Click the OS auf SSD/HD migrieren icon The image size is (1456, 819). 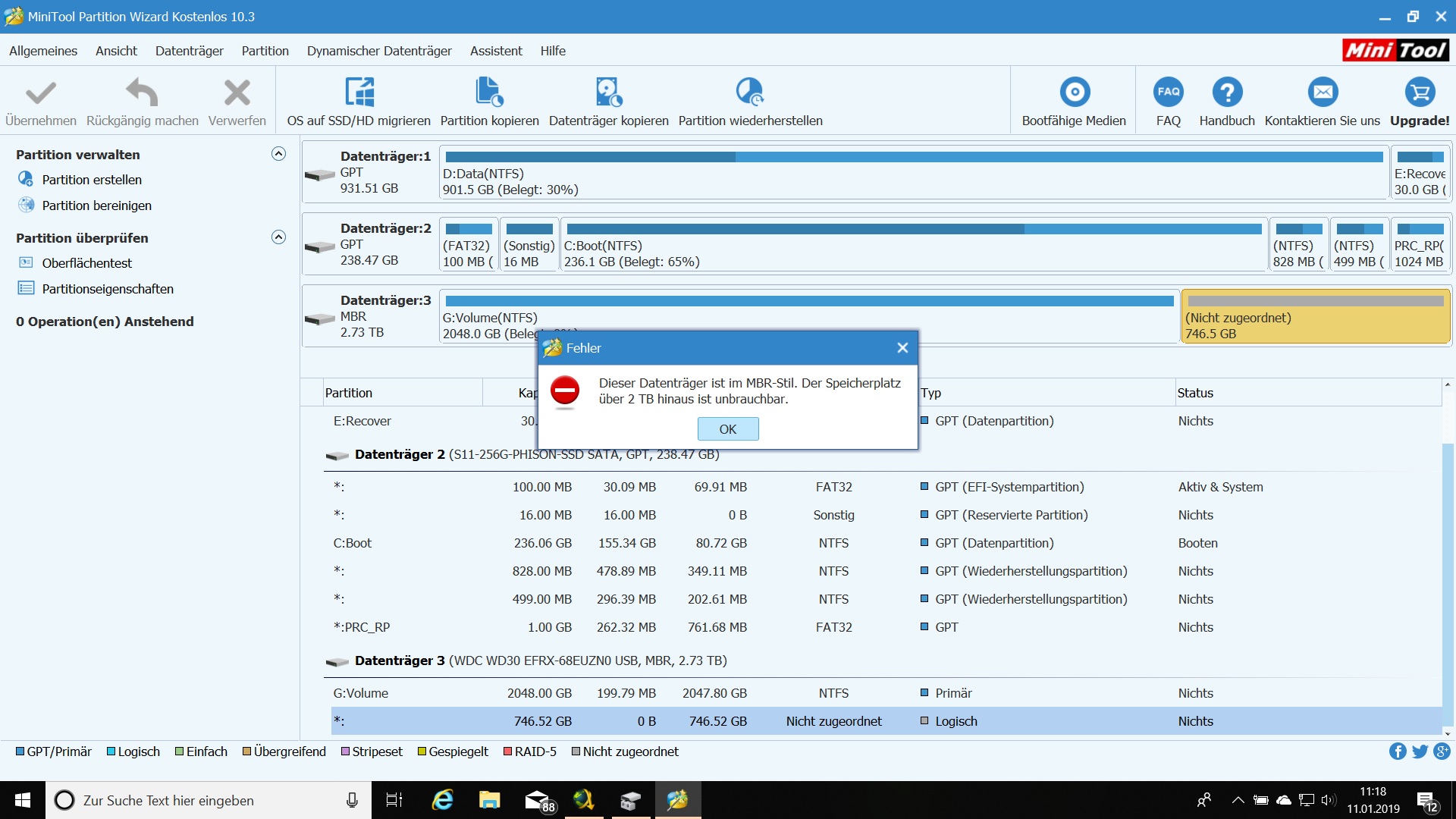[359, 93]
